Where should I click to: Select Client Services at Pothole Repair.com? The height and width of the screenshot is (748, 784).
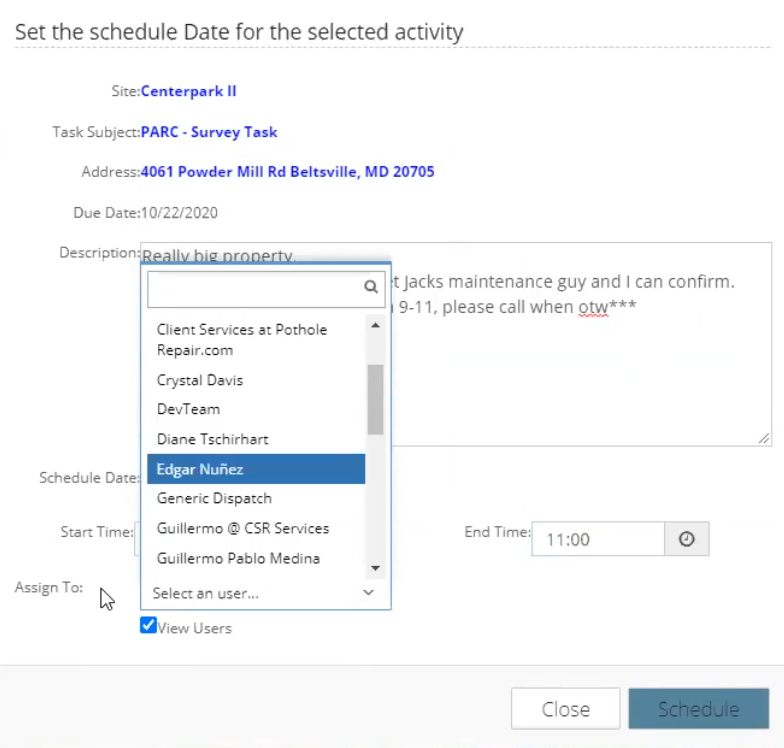tap(256, 340)
